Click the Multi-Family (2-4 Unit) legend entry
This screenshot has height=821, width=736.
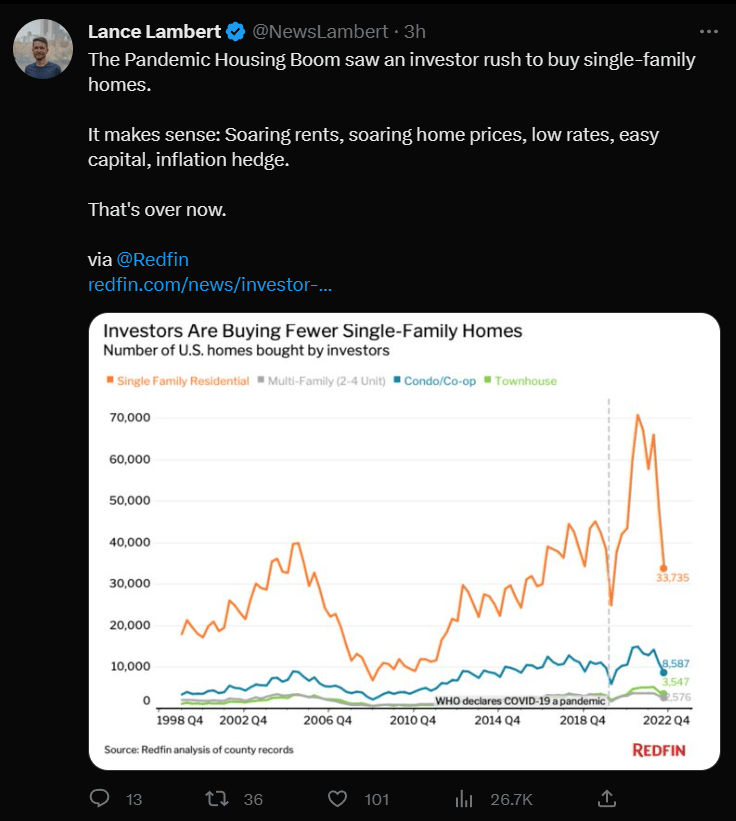pos(321,381)
